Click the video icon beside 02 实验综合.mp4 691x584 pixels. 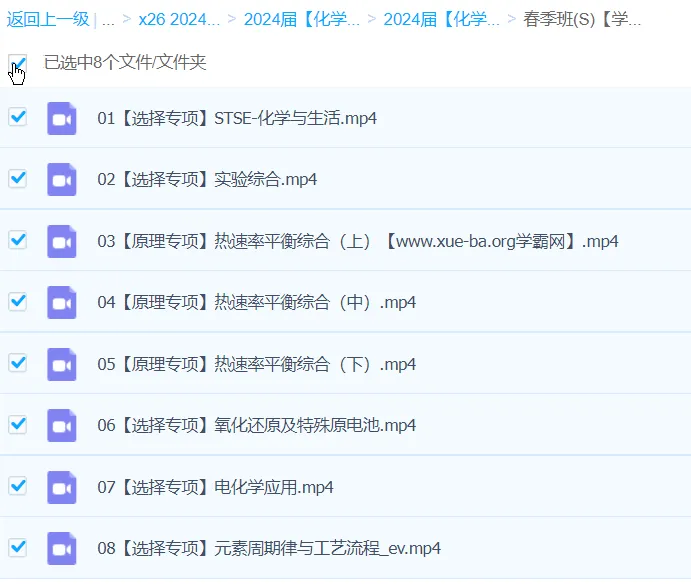[62, 180]
